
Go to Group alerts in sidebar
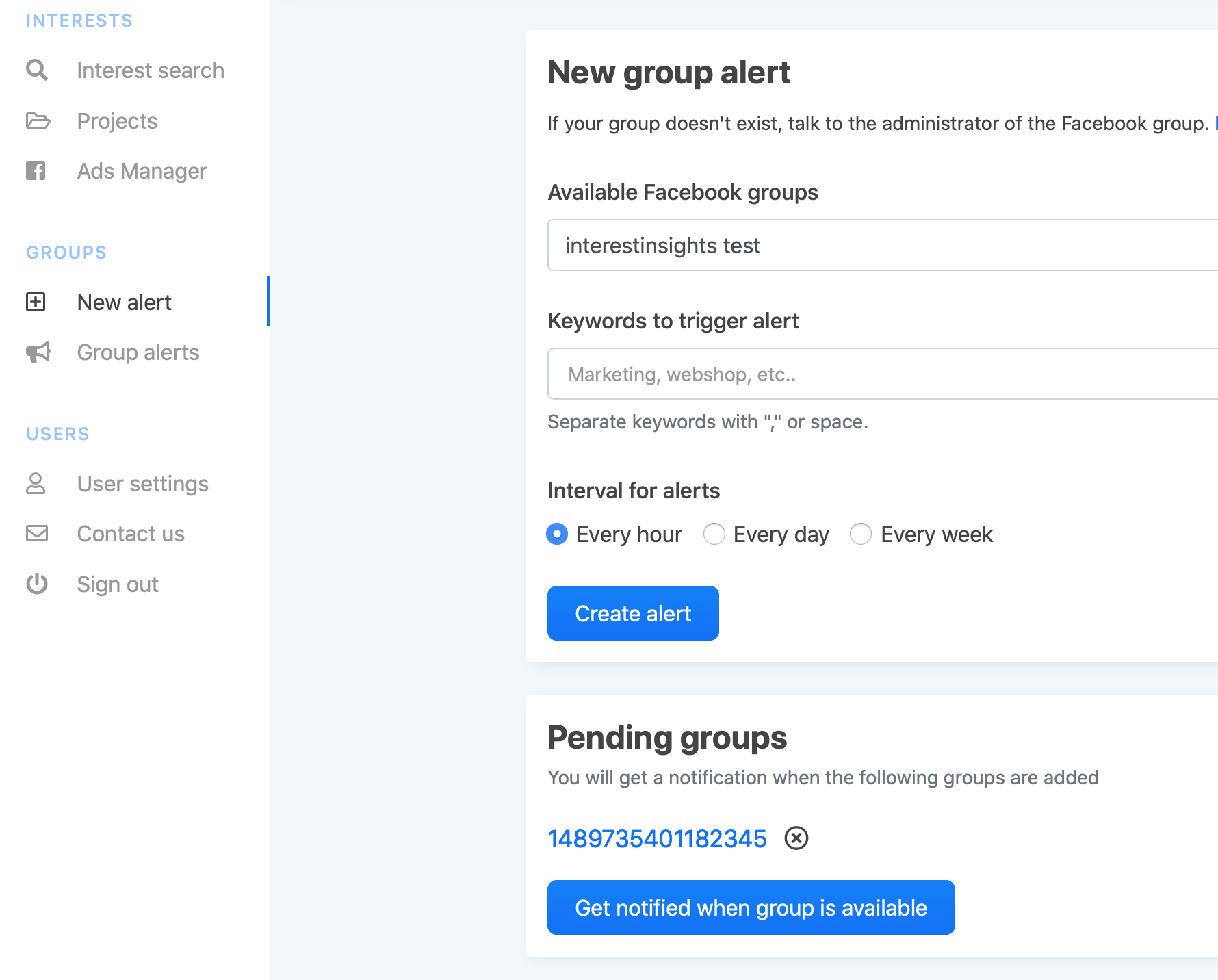point(138,352)
